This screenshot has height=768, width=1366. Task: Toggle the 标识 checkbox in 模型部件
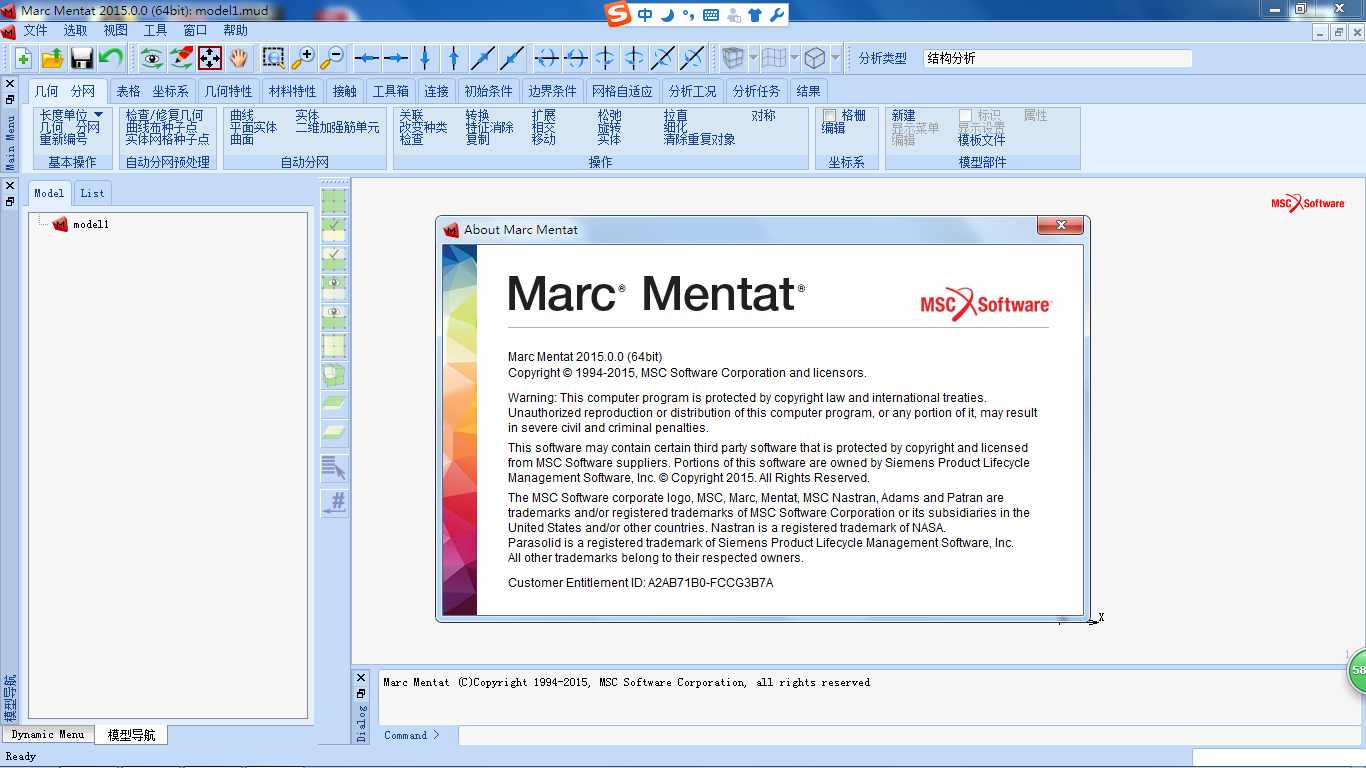point(965,116)
